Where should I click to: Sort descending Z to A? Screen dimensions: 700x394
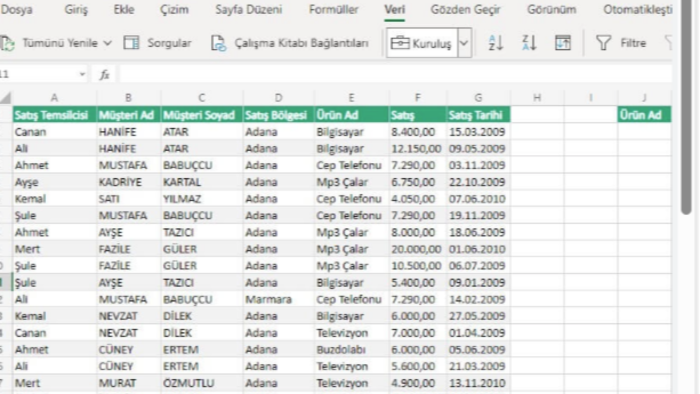click(x=529, y=43)
